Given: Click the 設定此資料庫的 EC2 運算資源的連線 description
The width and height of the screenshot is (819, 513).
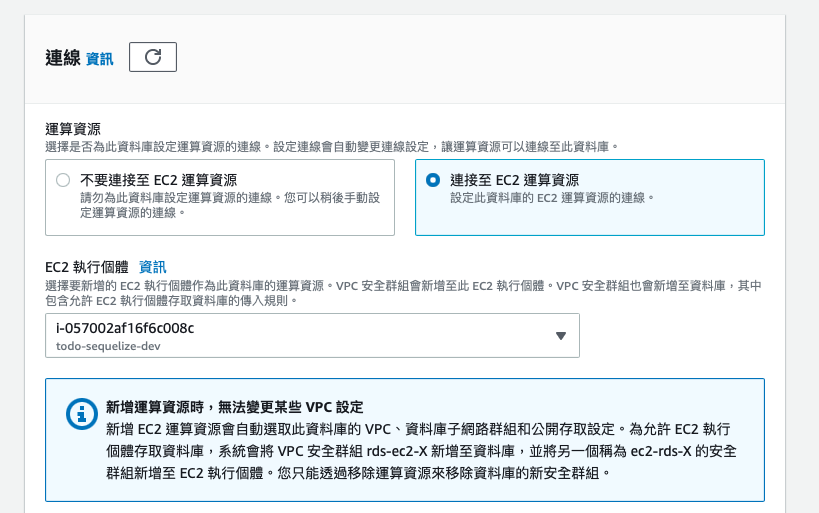Looking at the screenshot, I should [x=551, y=198].
